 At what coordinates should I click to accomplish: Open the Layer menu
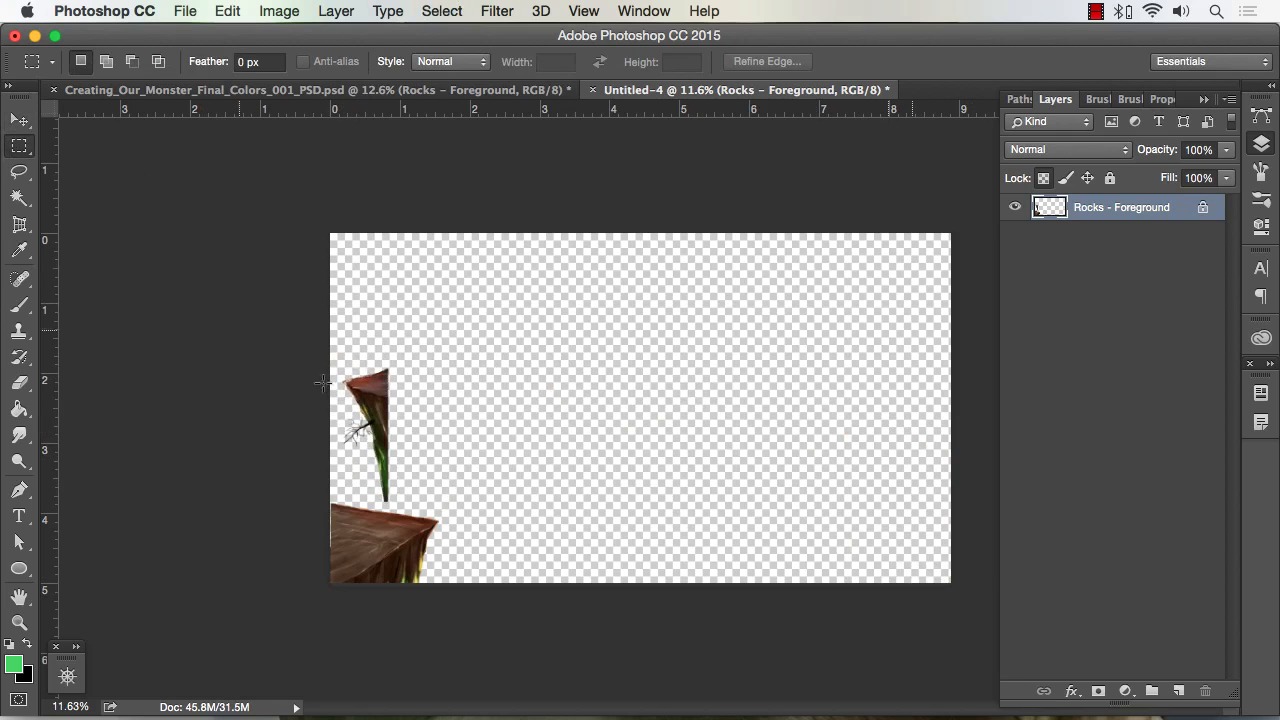point(336,11)
